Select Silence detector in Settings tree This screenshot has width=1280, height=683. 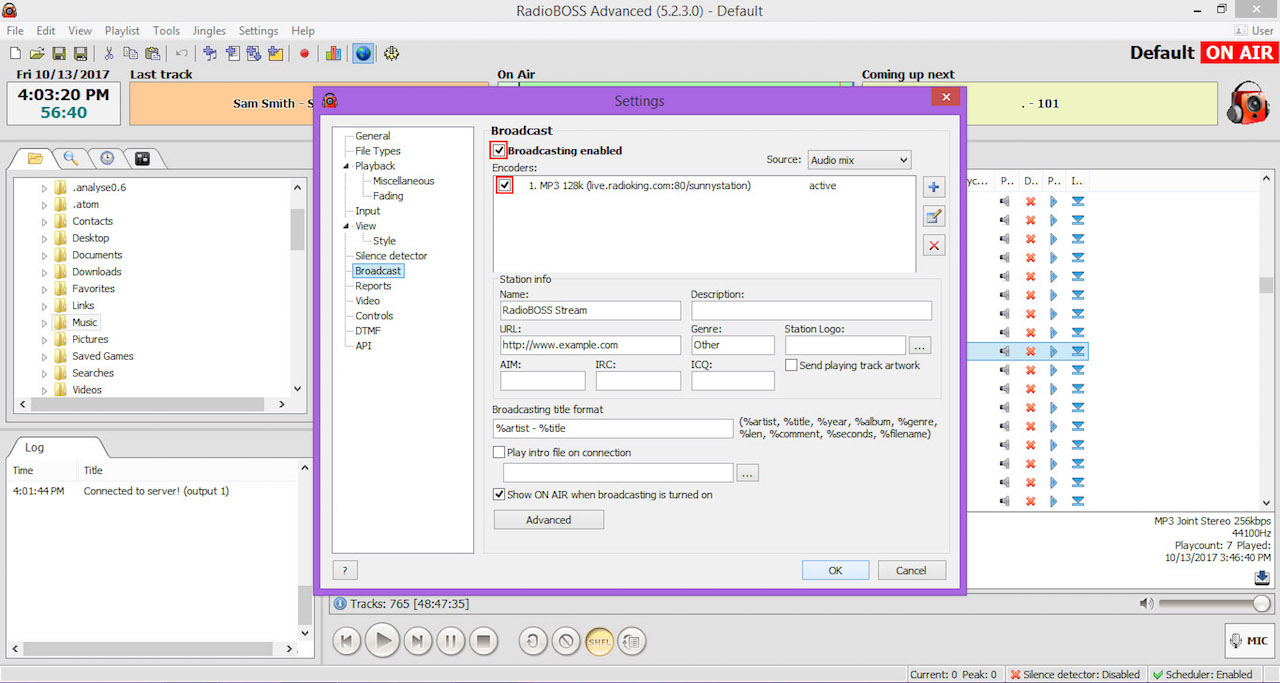pyautogui.click(x=391, y=256)
